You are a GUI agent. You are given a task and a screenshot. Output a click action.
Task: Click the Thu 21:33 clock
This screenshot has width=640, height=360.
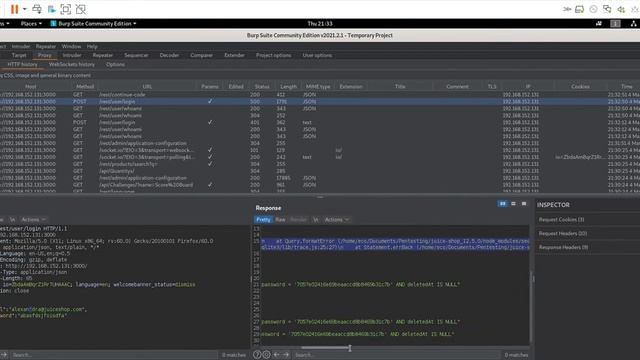pyautogui.click(x=320, y=24)
